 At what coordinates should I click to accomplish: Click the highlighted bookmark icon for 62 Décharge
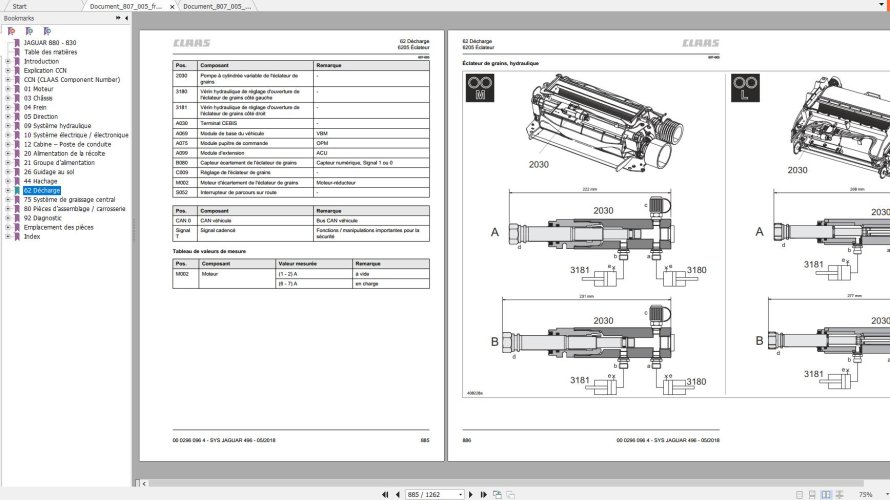point(17,191)
